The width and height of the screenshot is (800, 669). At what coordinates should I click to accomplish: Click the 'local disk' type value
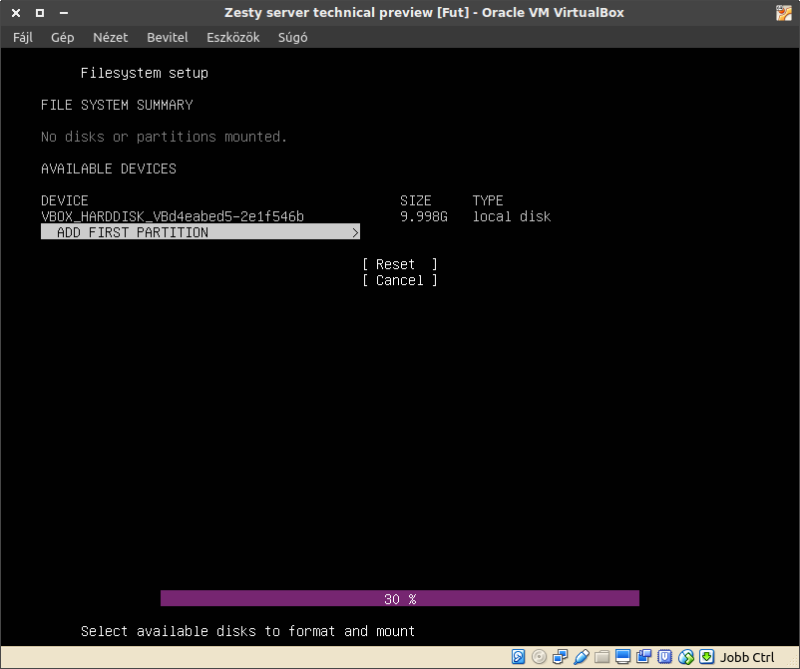point(511,216)
